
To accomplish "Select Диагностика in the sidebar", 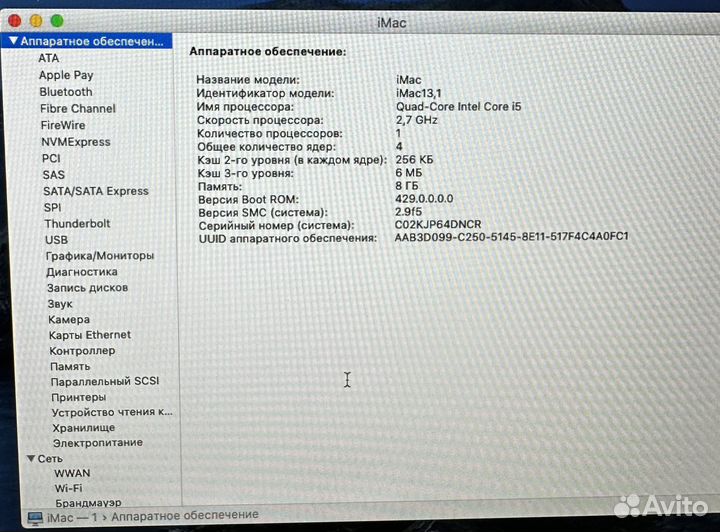I will pyautogui.click(x=82, y=272).
